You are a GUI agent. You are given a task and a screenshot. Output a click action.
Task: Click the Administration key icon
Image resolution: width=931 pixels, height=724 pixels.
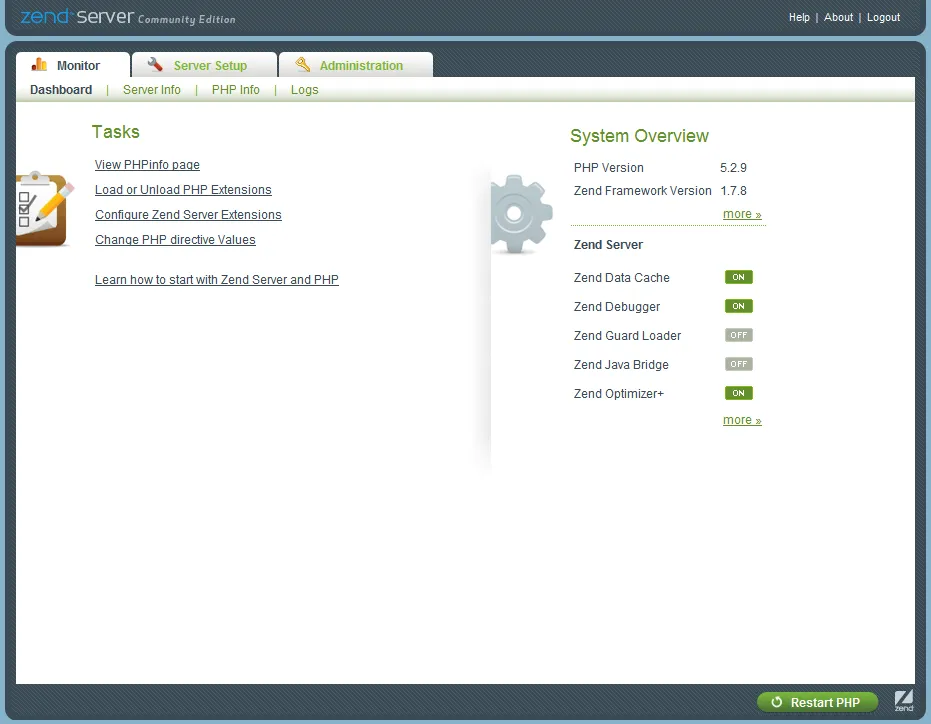tap(302, 64)
